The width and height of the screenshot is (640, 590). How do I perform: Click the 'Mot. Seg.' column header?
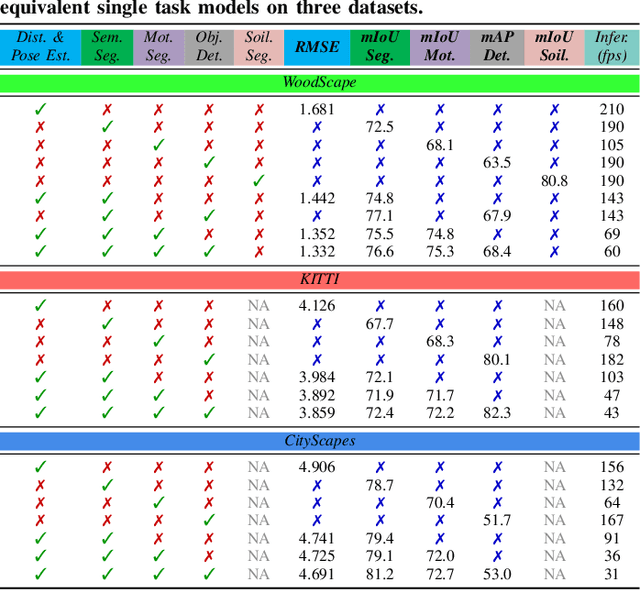158,47
